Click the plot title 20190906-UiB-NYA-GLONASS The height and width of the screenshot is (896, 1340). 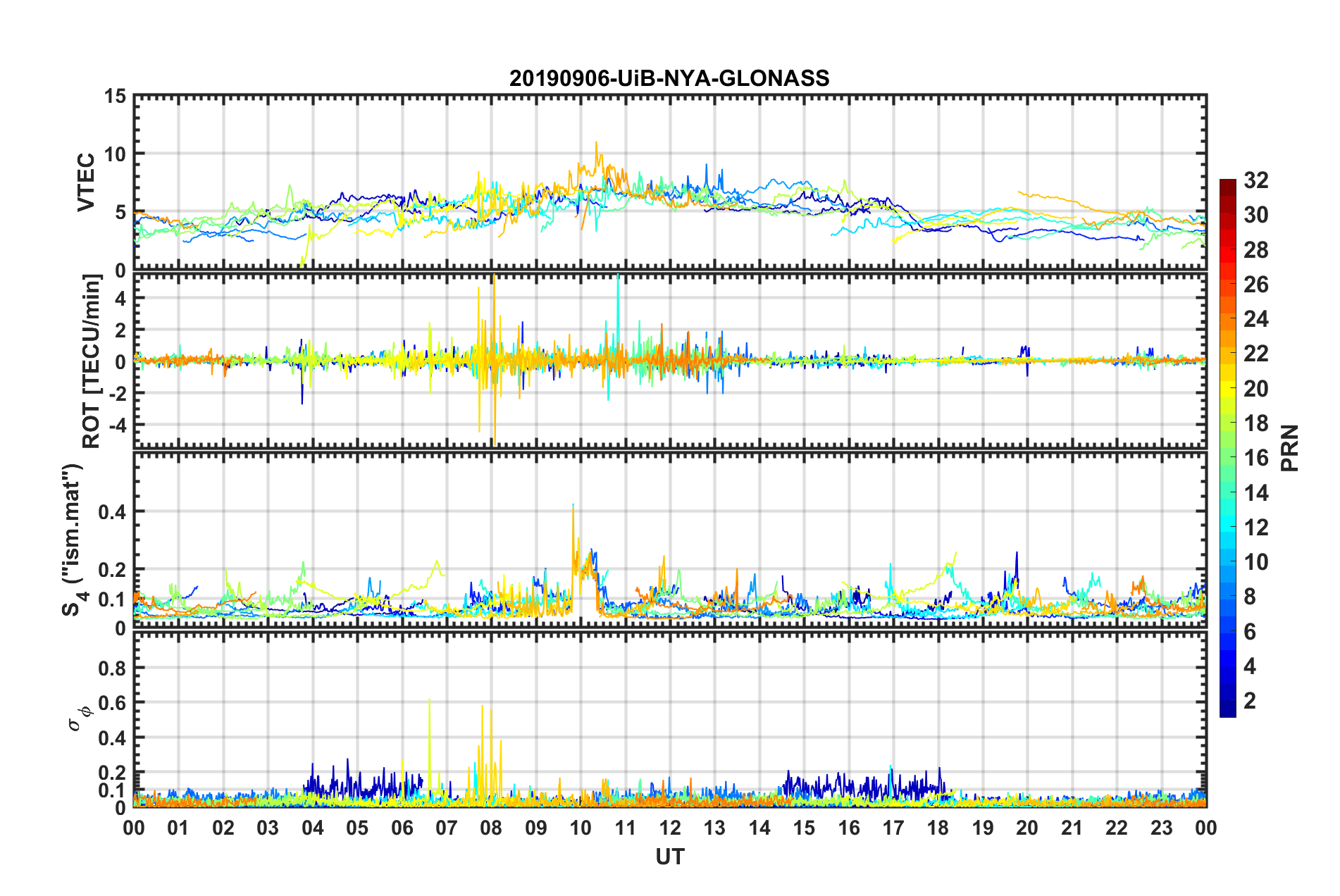[669, 78]
